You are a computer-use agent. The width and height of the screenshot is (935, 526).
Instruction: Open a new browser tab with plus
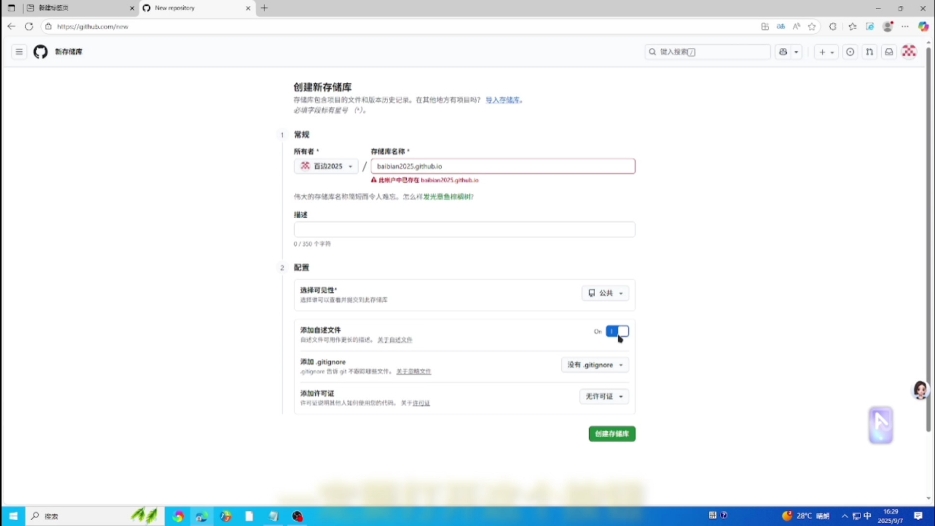pyautogui.click(x=264, y=8)
